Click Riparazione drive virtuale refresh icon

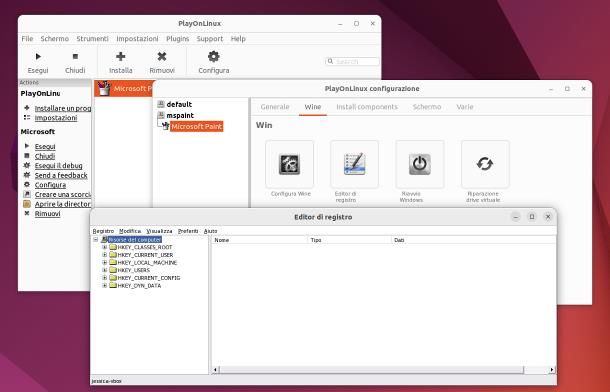pos(485,164)
